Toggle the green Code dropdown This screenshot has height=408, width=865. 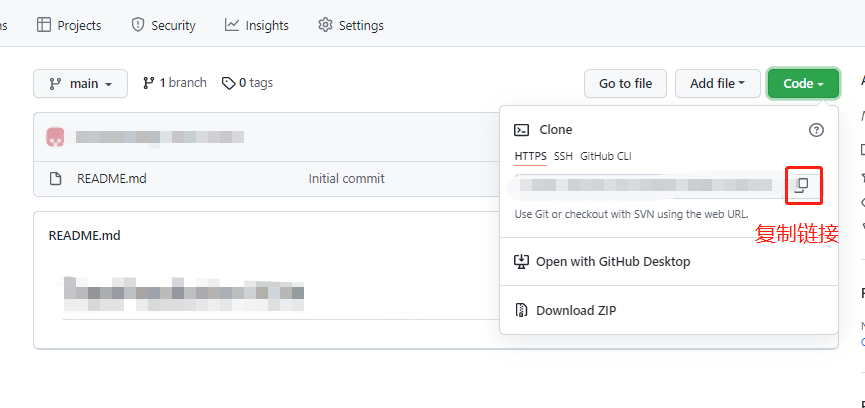coord(803,84)
